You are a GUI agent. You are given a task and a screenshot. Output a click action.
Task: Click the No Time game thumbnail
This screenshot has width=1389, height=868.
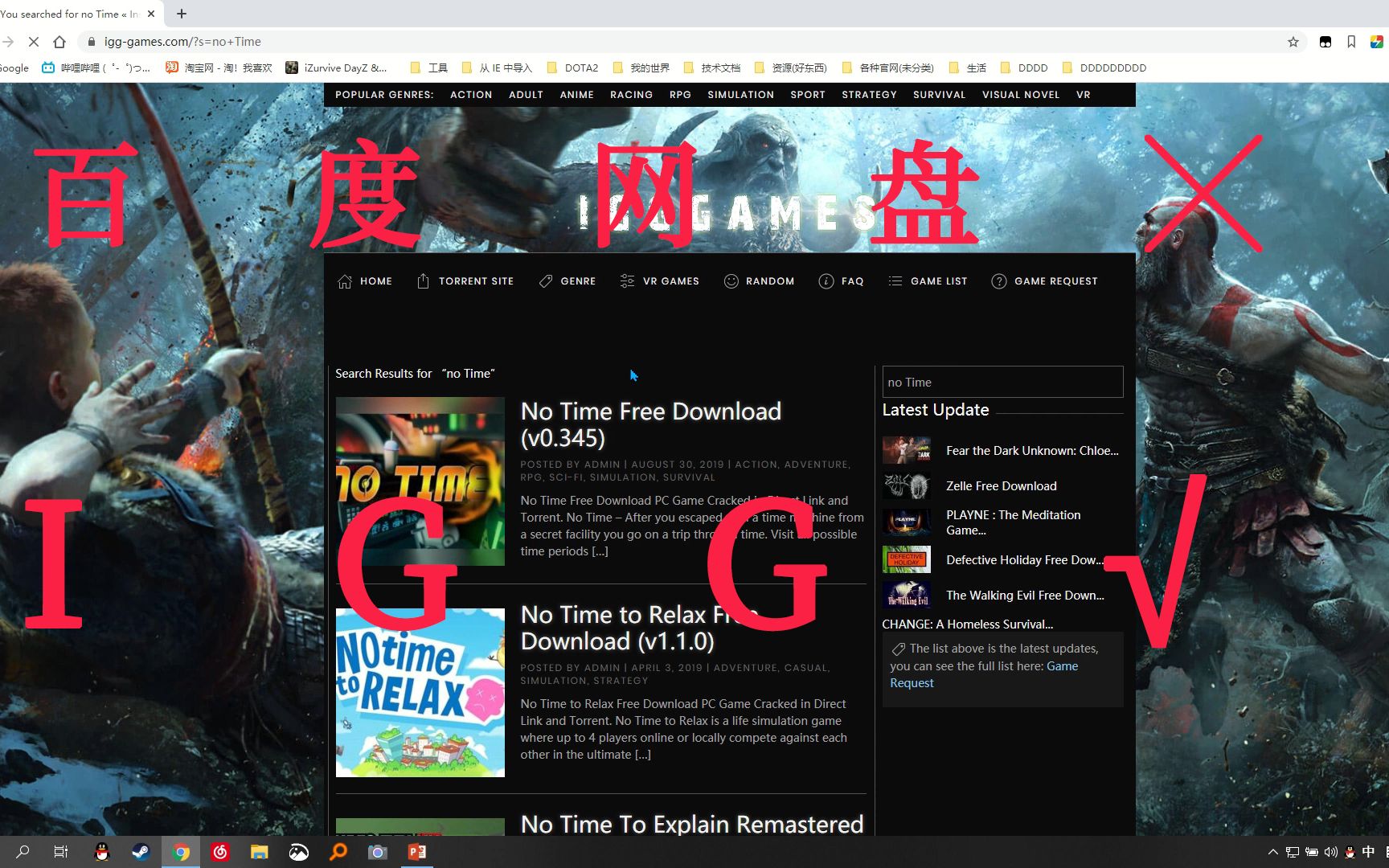pyautogui.click(x=420, y=481)
